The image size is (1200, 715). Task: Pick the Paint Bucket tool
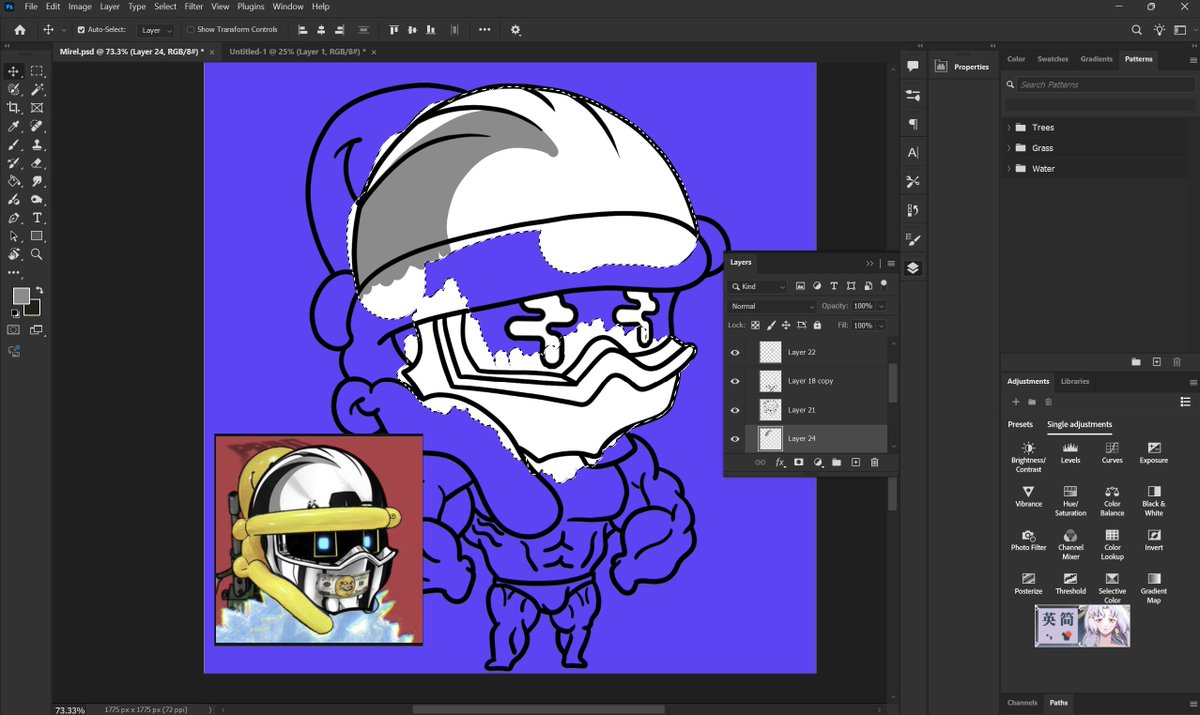(x=14, y=181)
